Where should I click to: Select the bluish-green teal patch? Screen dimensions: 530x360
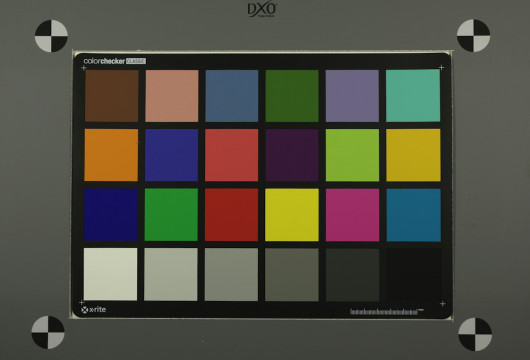click(x=413, y=96)
